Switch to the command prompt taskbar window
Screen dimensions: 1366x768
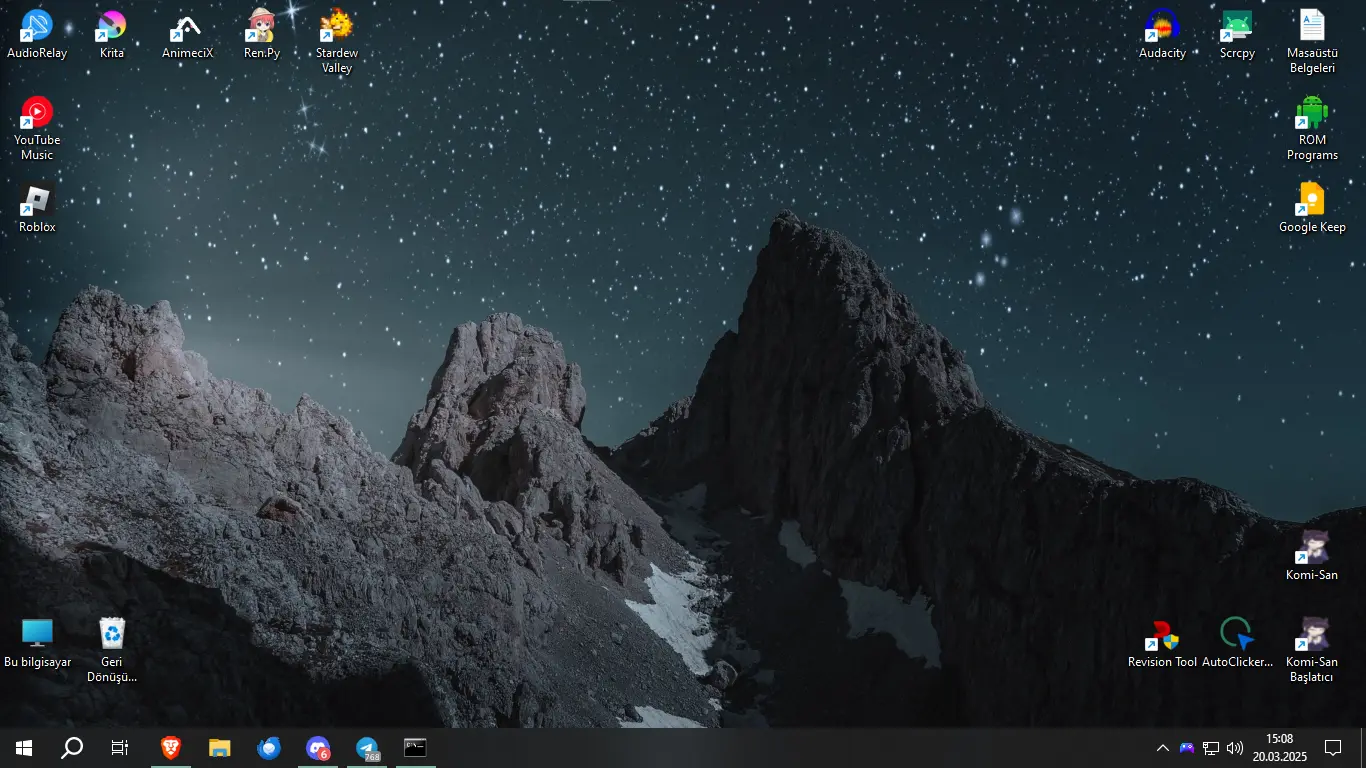pos(415,748)
